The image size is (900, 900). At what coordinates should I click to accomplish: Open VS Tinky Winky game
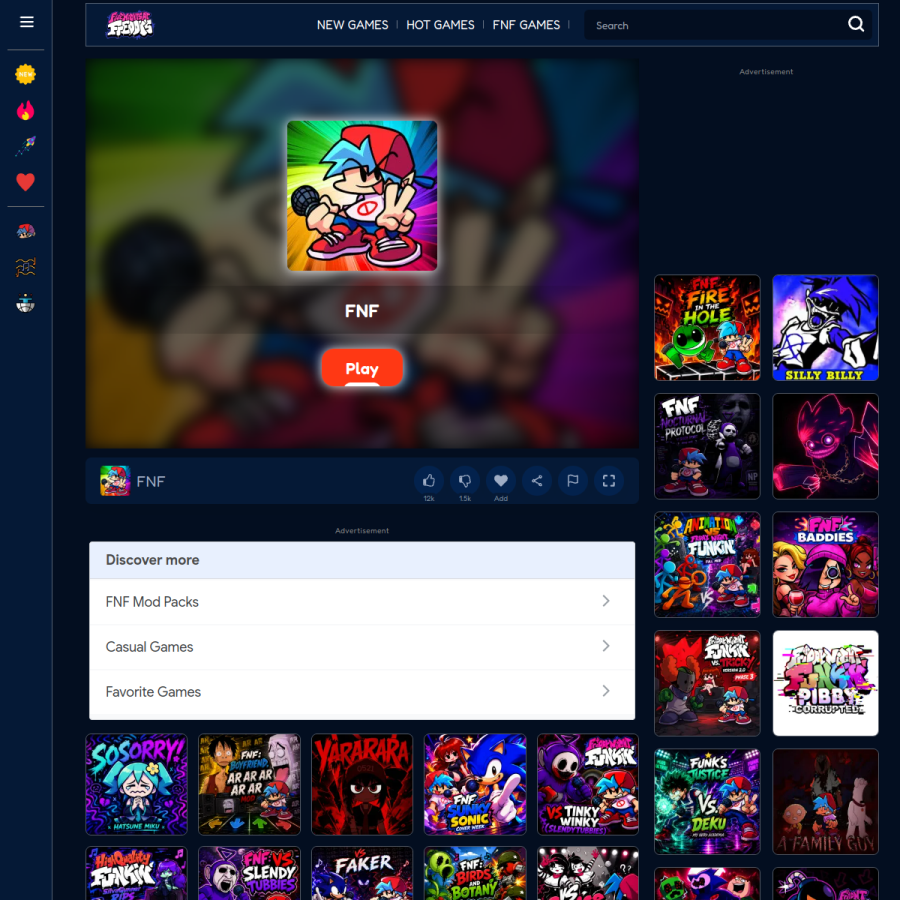588,784
